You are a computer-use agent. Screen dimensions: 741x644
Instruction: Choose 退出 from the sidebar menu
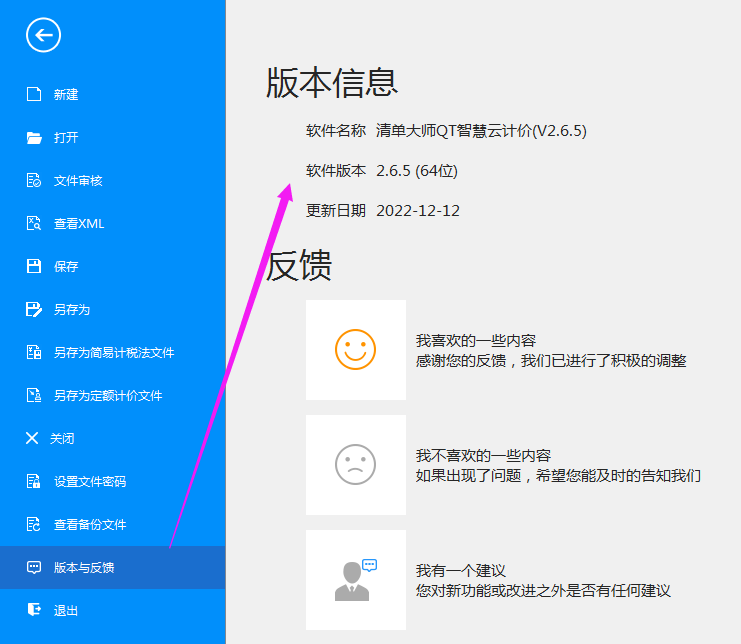tap(112, 610)
